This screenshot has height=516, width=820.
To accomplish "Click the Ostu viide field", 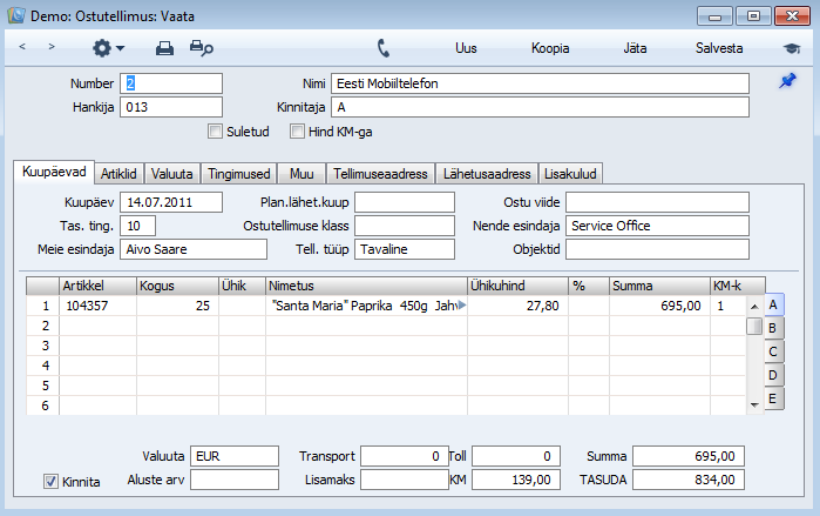I will [x=657, y=202].
